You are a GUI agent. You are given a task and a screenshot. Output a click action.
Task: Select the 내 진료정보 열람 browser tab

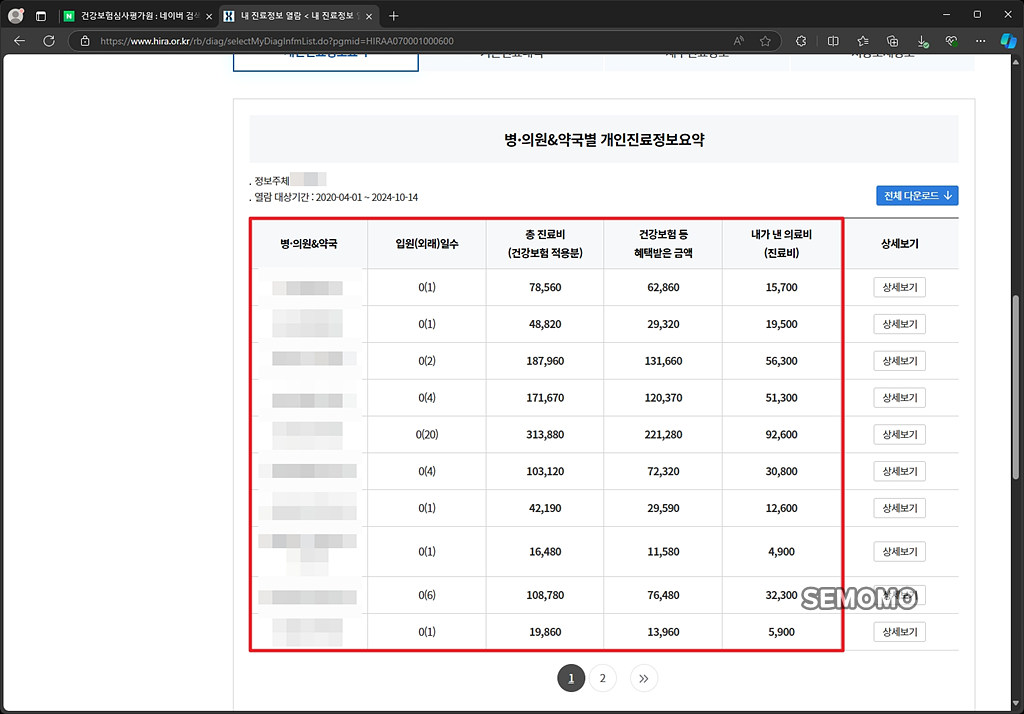tap(297, 16)
